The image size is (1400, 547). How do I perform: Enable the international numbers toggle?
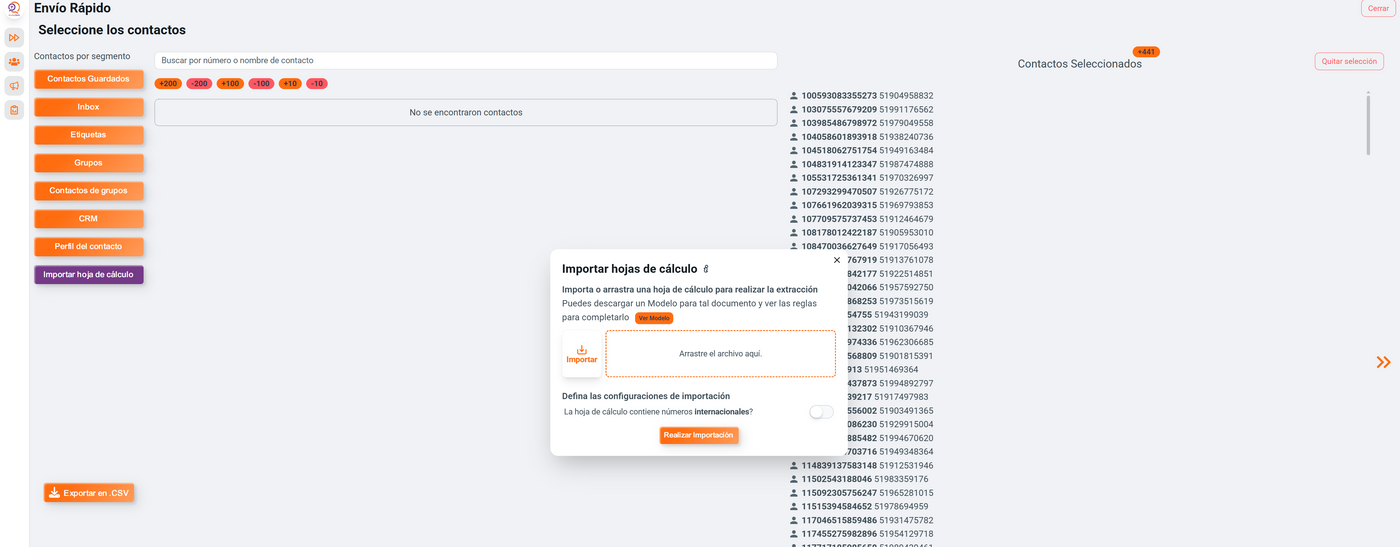(x=821, y=412)
